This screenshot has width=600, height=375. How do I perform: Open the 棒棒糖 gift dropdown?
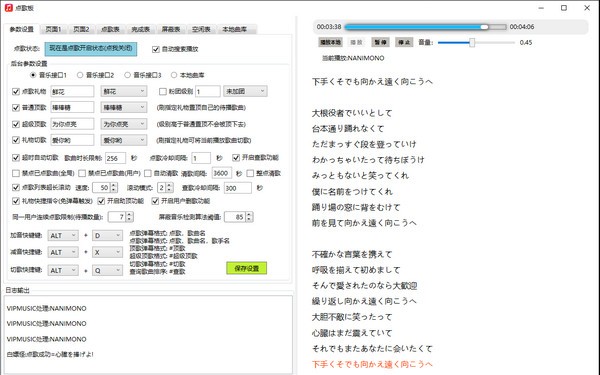(124, 108)
